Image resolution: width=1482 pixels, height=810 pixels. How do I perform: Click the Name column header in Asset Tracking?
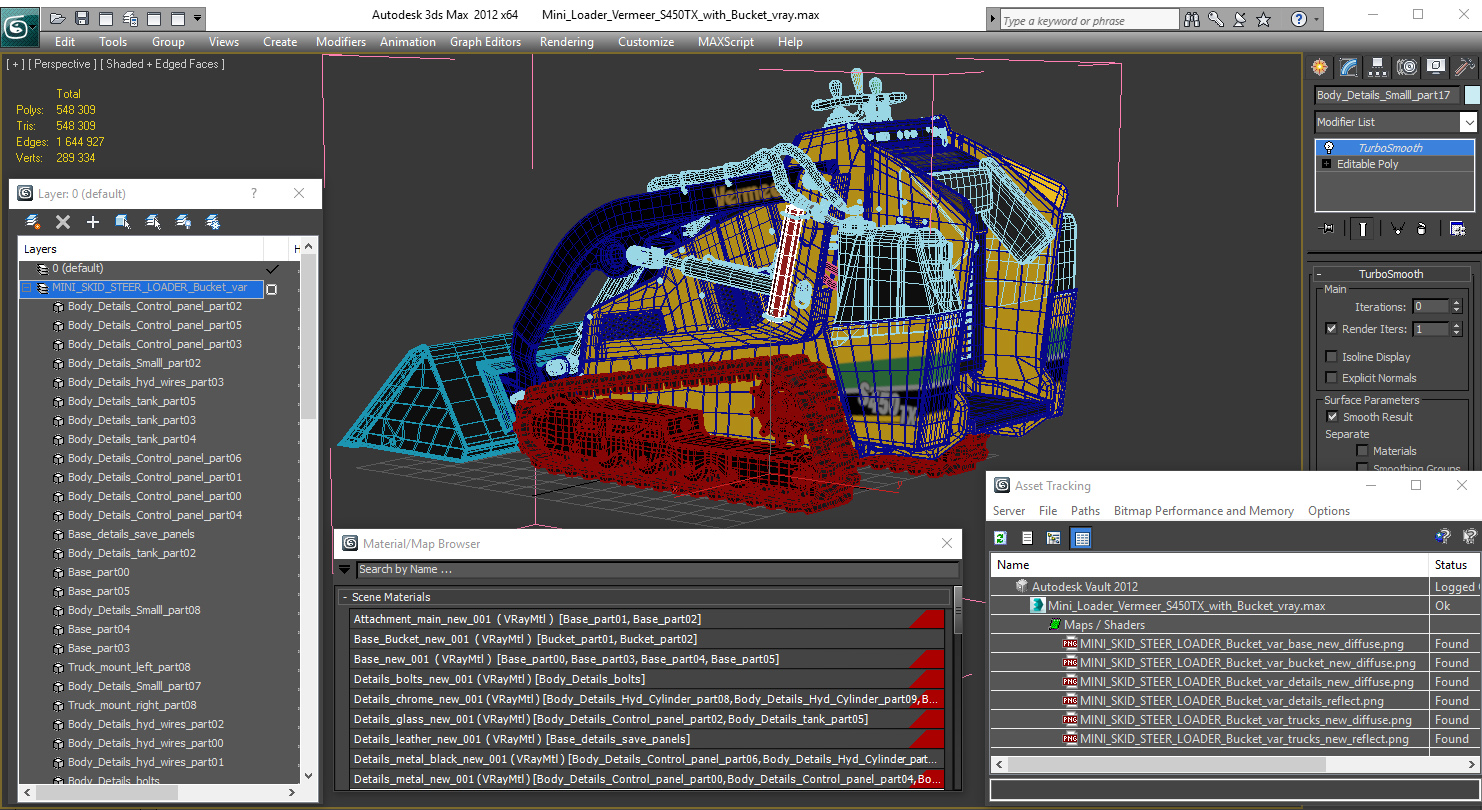pos(1210,565)
